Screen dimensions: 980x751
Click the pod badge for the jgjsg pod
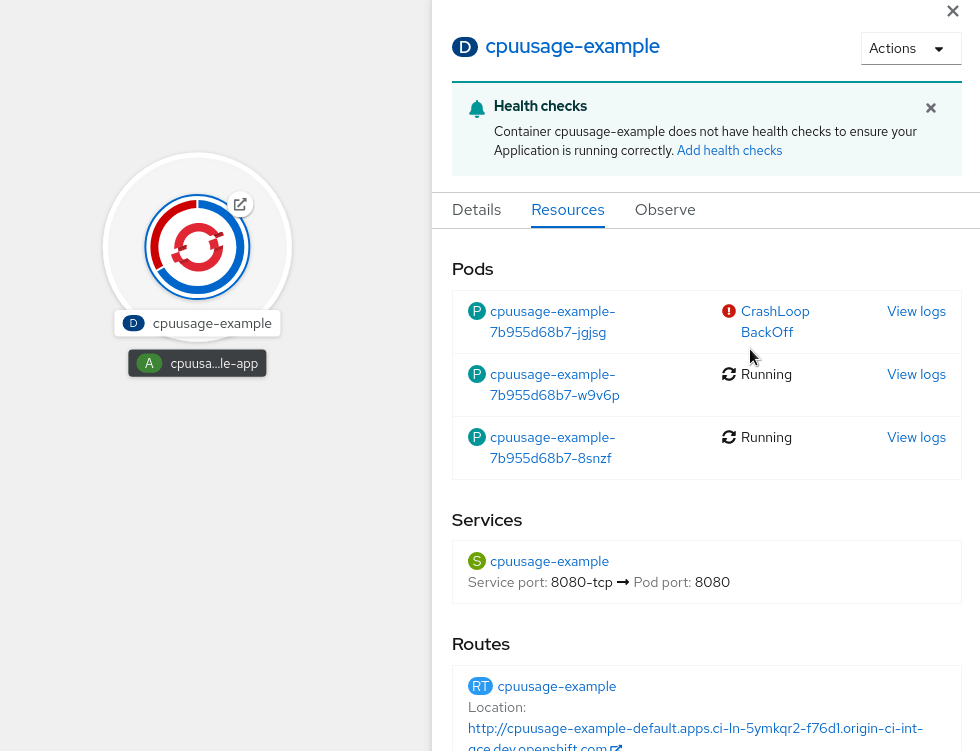point(477,312)
